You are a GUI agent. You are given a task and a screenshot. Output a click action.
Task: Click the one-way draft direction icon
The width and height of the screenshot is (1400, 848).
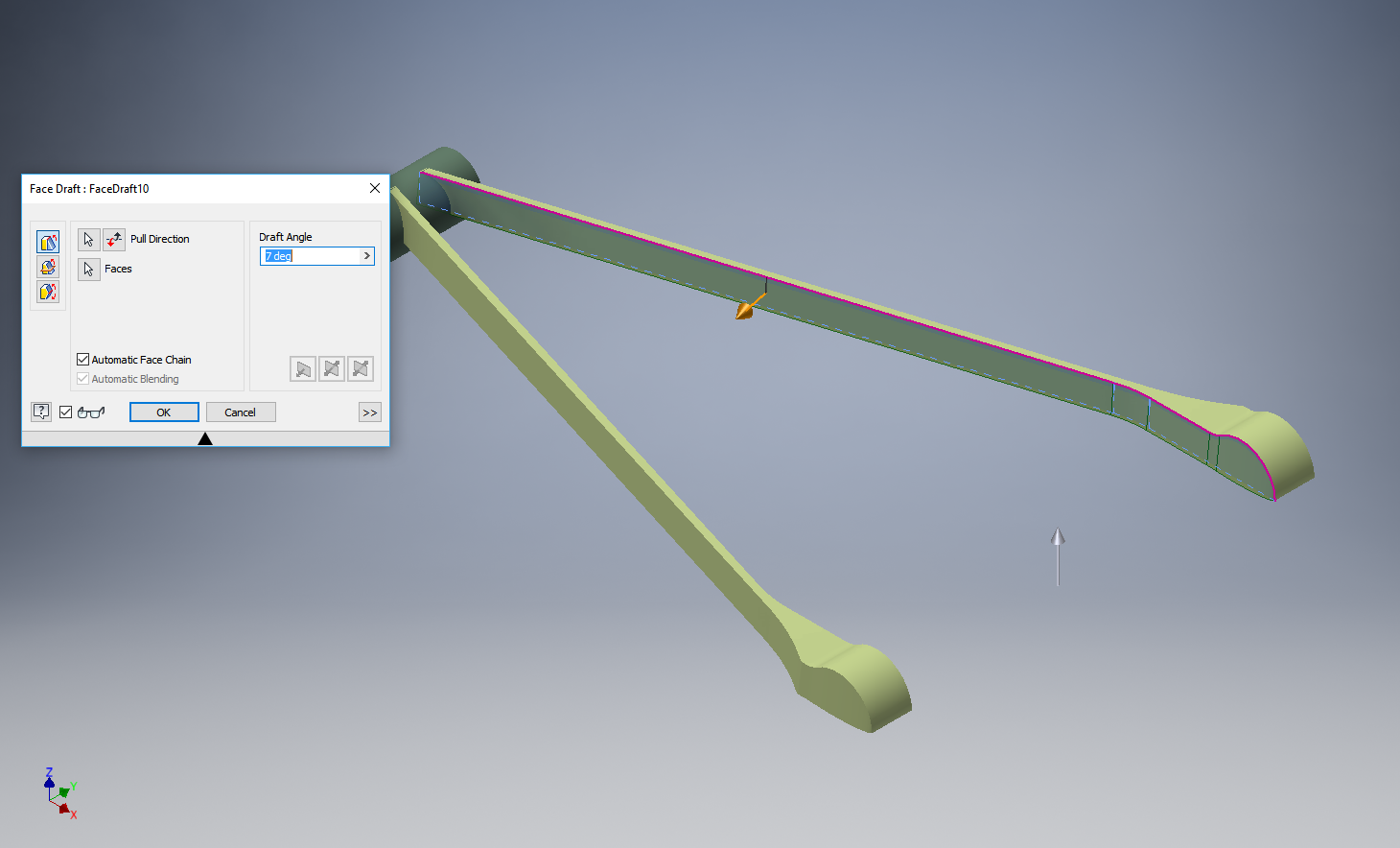303,368
